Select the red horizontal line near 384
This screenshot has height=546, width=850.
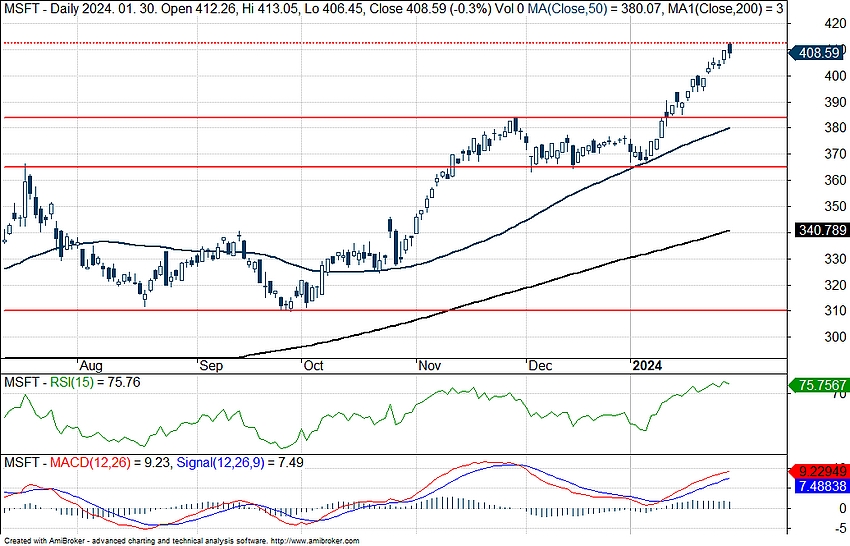click(394, 117)
